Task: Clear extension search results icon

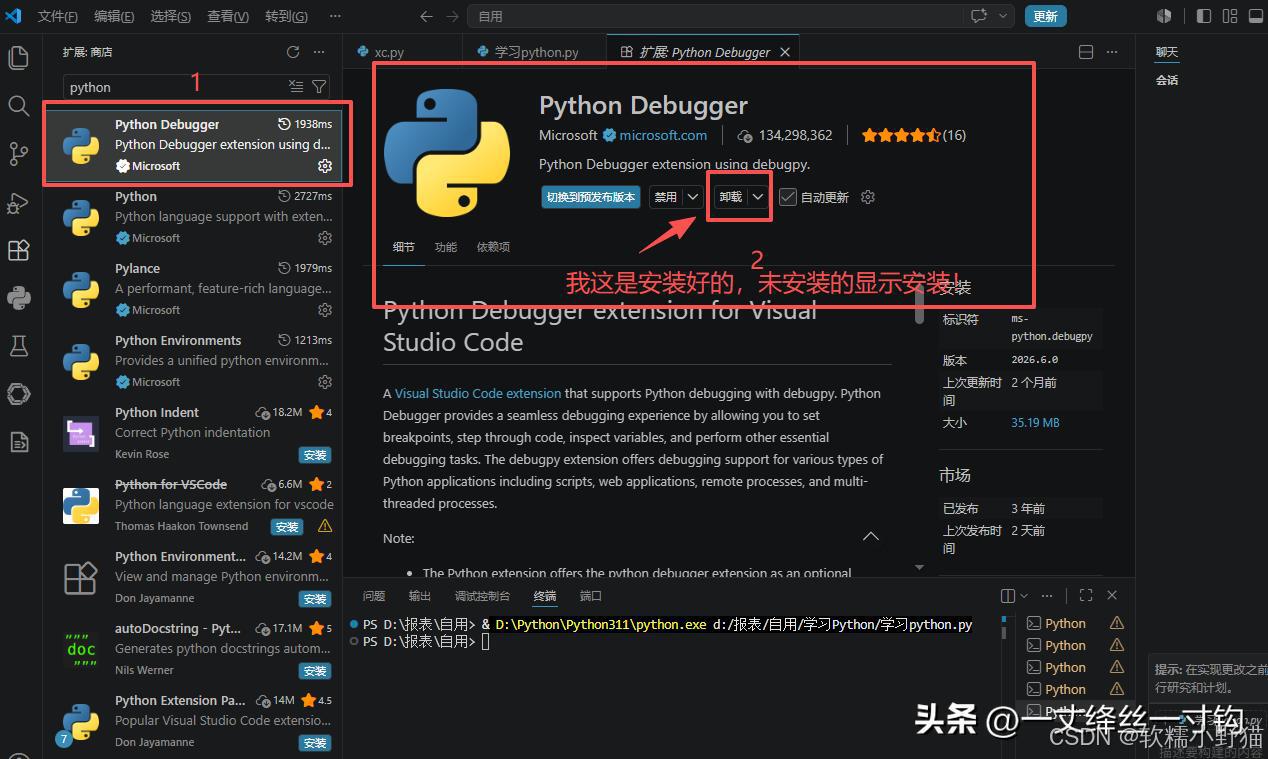Action: (x=295, y=87)
